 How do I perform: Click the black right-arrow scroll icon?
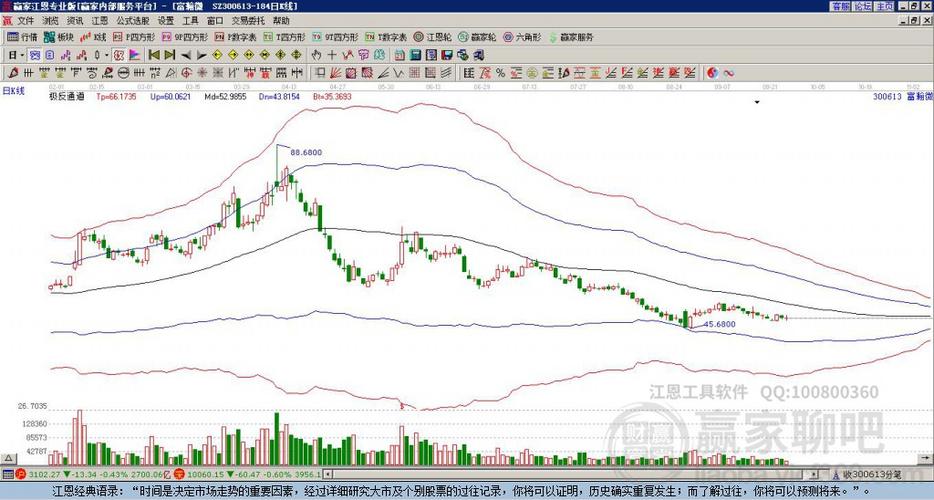[x=201, y=55]
